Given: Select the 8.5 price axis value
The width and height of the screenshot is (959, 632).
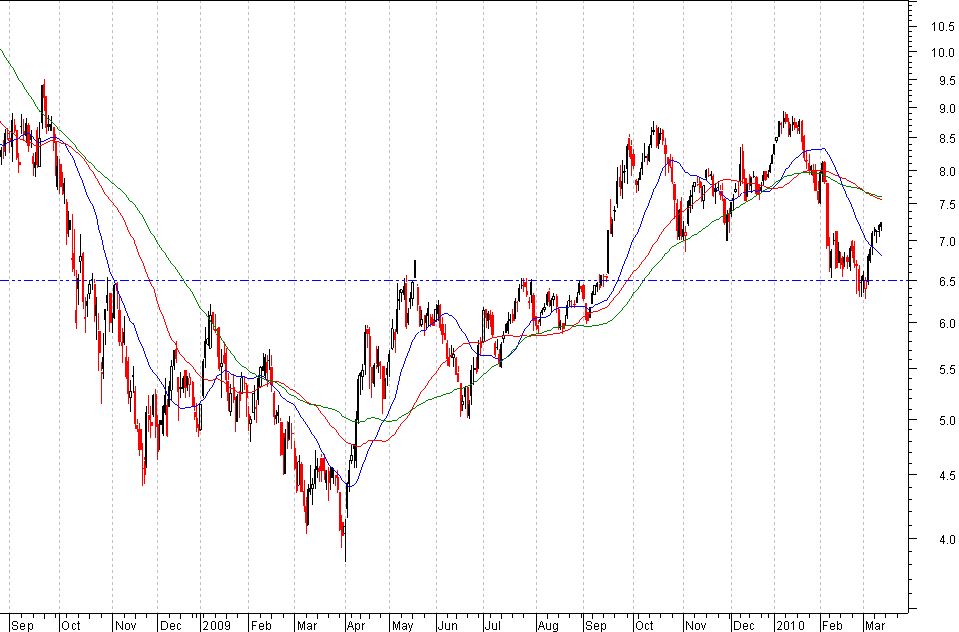Looking at the screenshot, I should point(946,139).
